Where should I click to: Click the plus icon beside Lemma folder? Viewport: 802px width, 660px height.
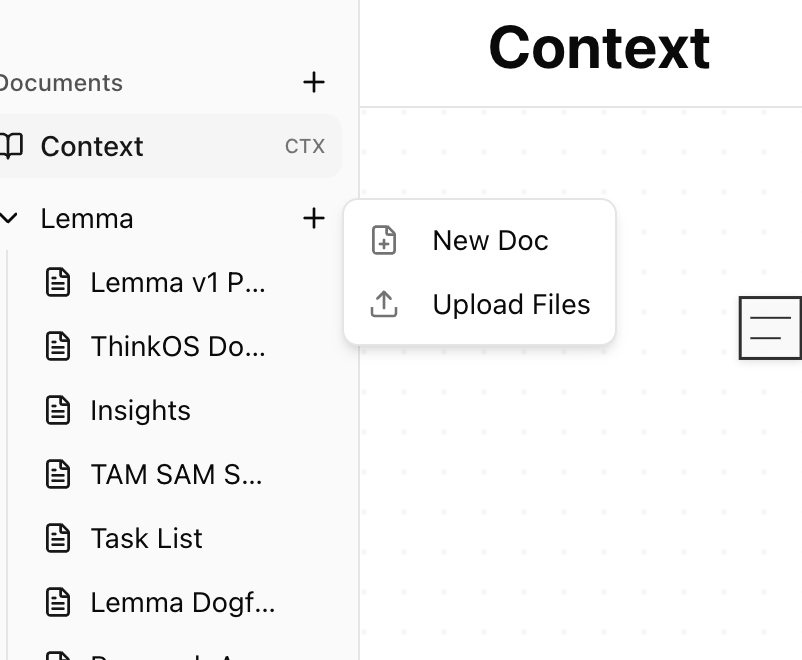coord(314,218)
